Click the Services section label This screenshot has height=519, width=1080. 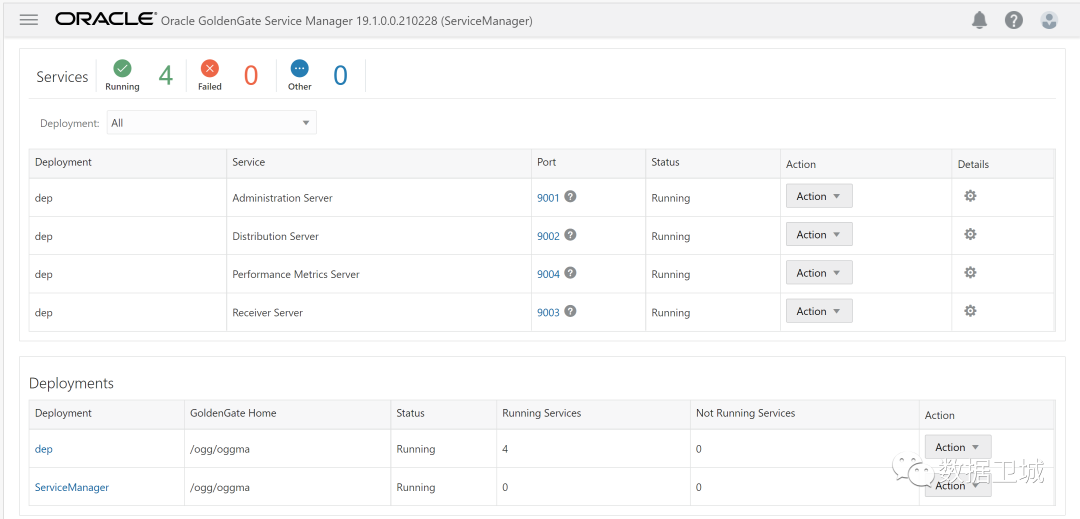(62, 76)
